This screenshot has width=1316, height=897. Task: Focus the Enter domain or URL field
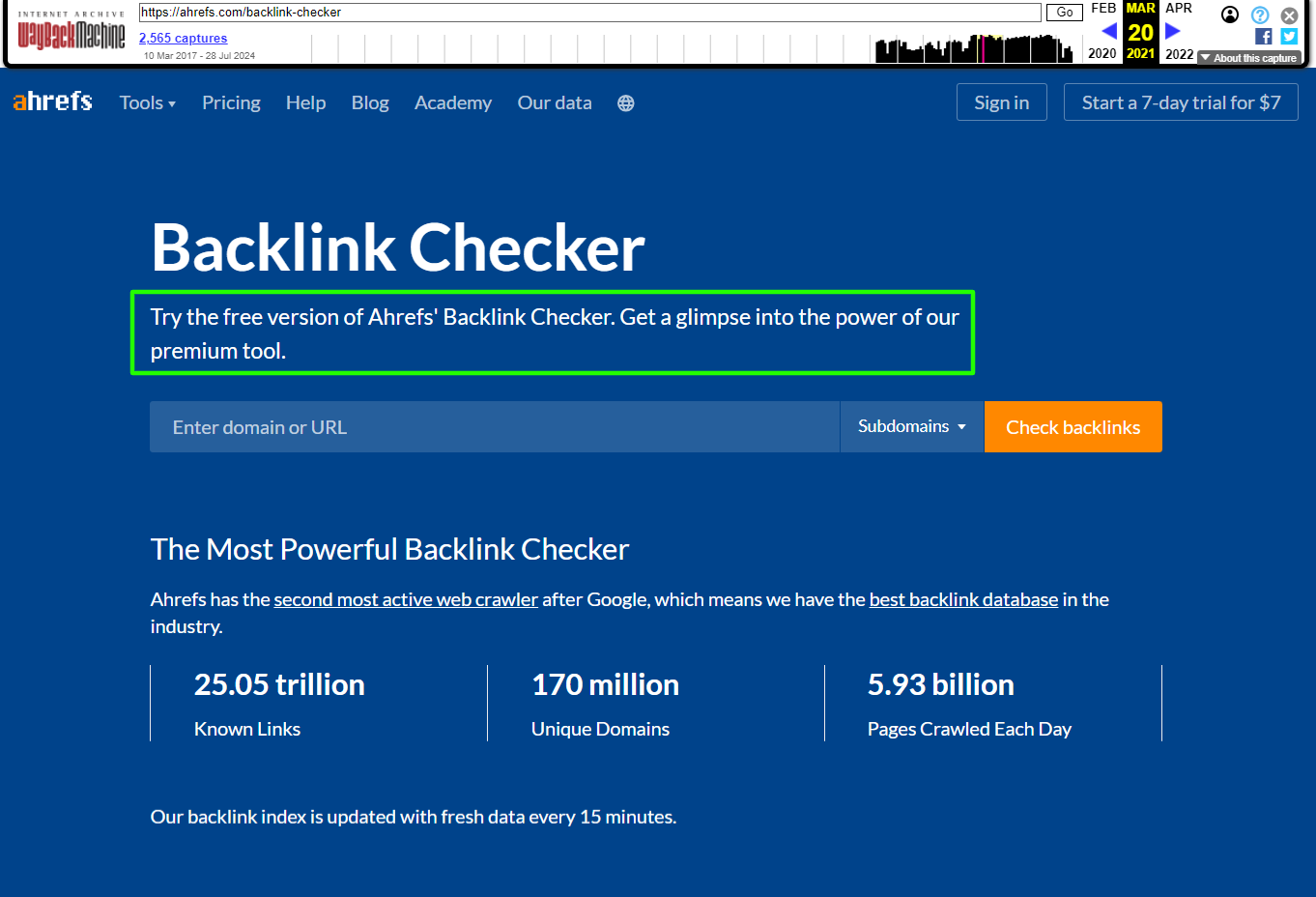coord(495,427)
